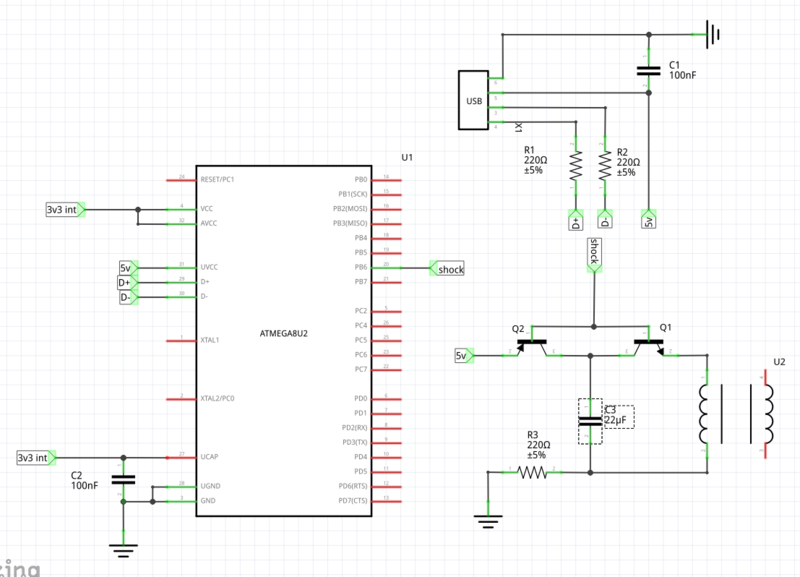Select the ATMEGA8U2 chip body
Viewport: 800px width, 577px height.
(283, 340)
